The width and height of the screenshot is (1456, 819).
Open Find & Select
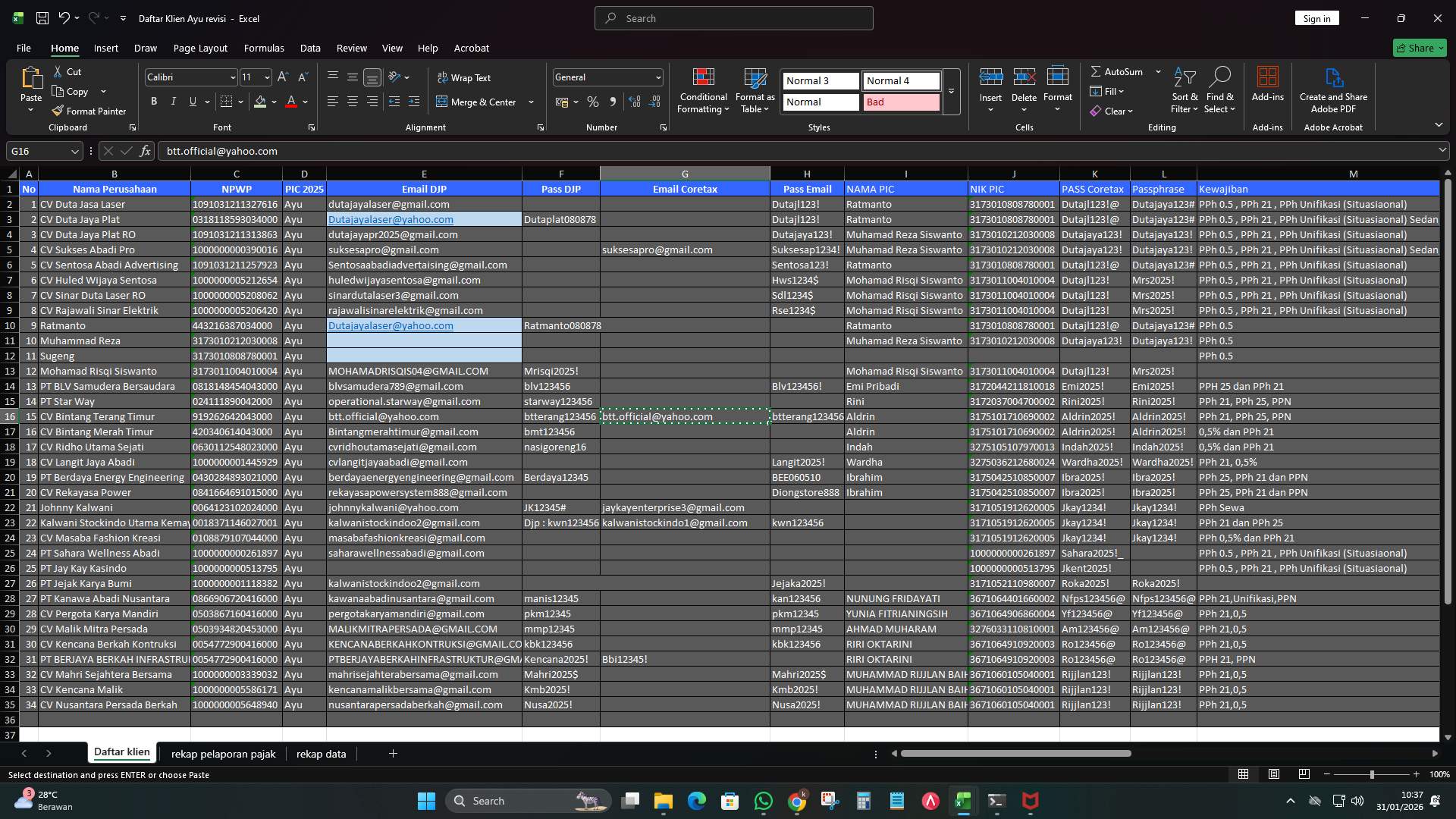(1220, 89)
